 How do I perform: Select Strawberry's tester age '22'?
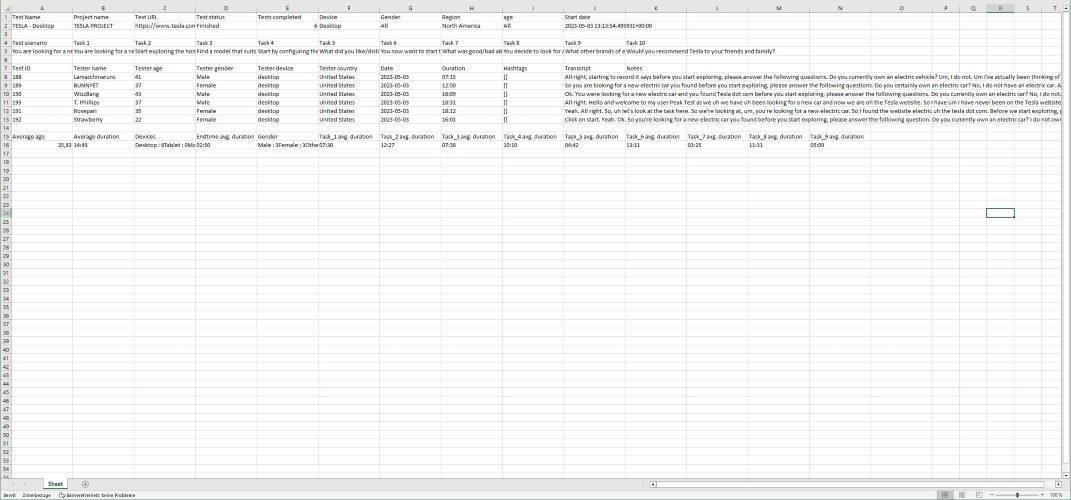165,120
